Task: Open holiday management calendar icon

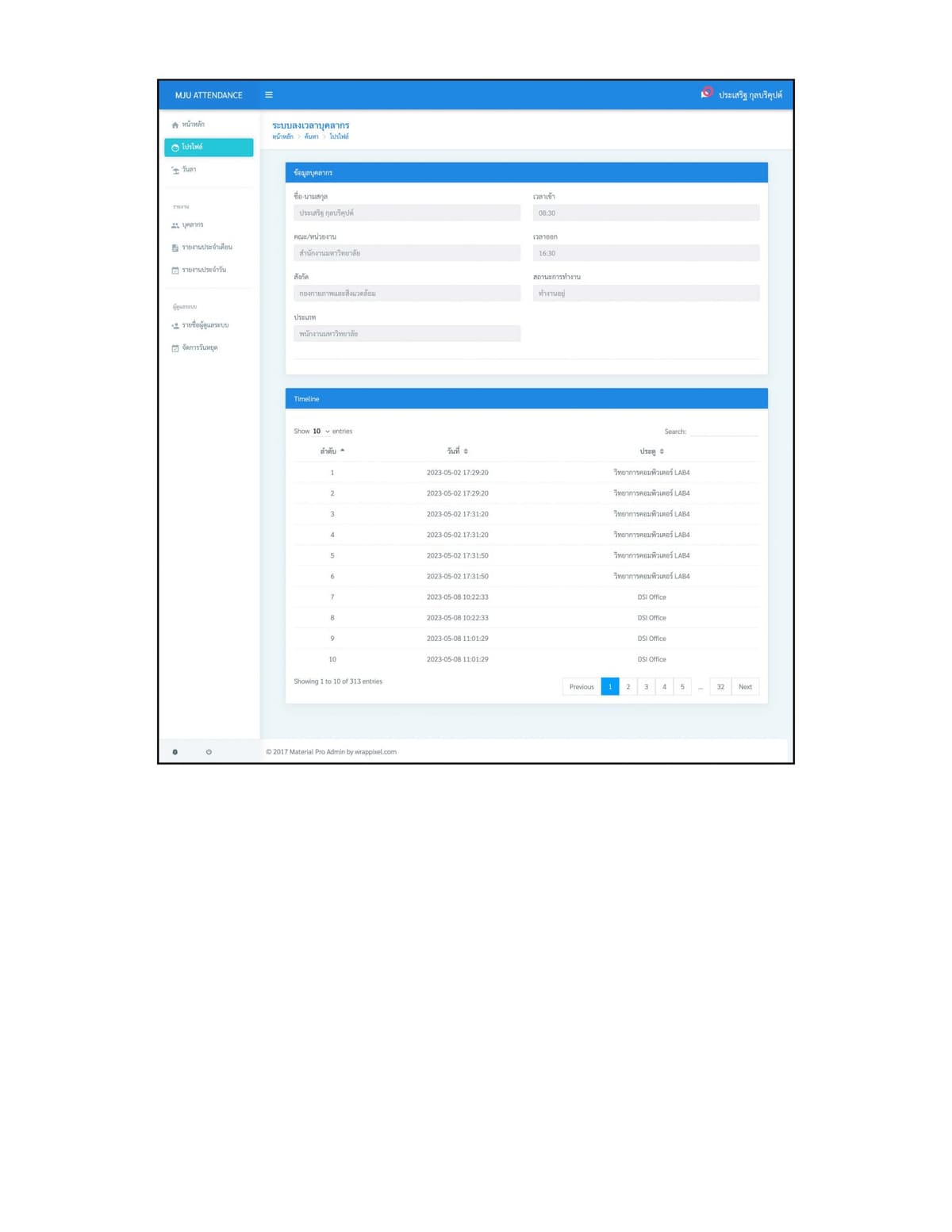Action: 175,347
